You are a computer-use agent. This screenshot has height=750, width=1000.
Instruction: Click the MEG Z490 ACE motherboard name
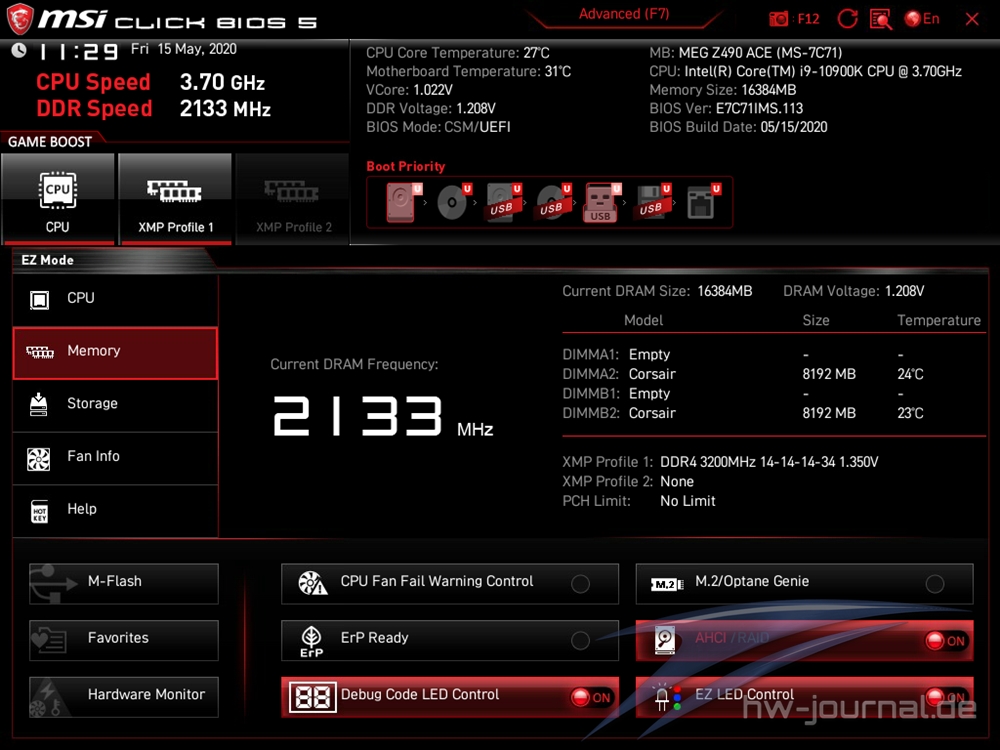point(760,53)
